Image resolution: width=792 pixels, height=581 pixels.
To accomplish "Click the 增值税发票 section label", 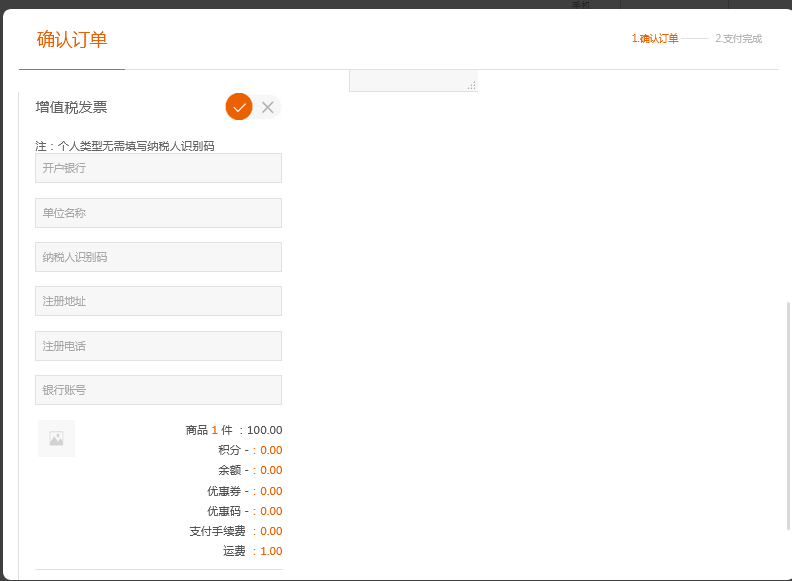I will (x=72, y=107).
